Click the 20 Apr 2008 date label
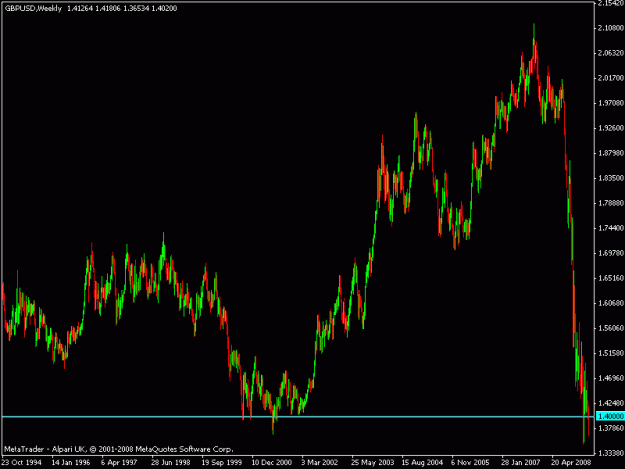 571,463
